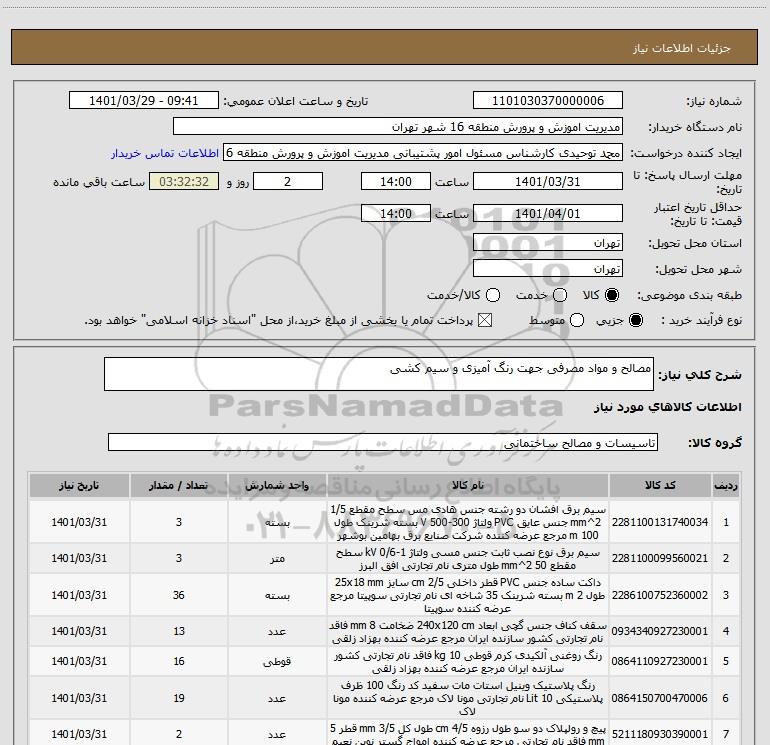Viewport: 770px width, 745px height.
Task: Click quantity 16 in row 5
Action: coord(179,662)
